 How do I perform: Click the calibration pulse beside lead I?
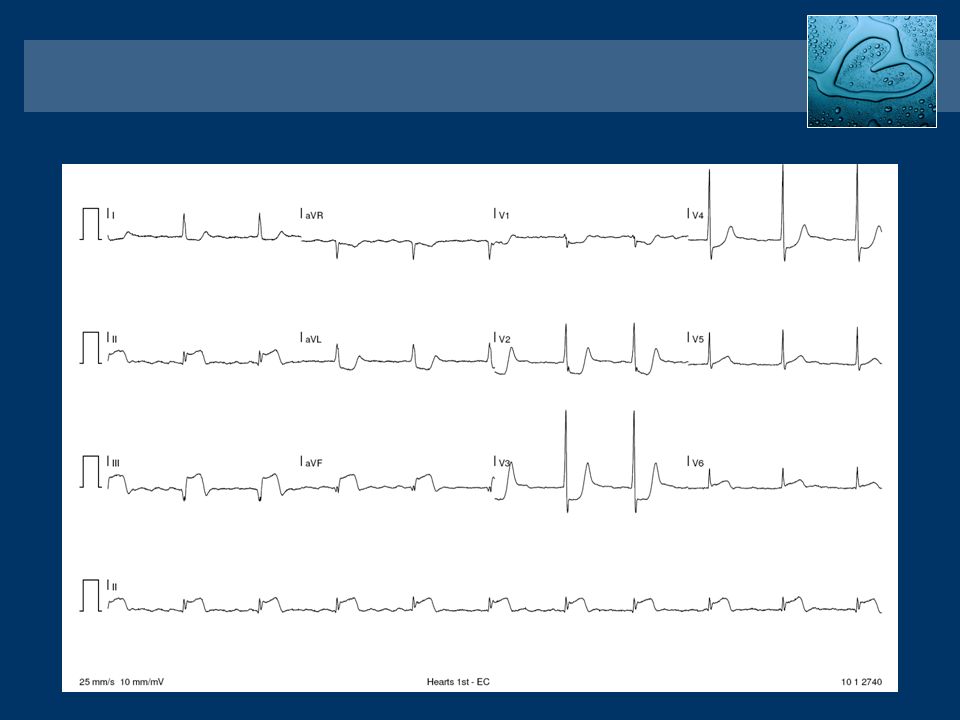click(x=91, y=224)
